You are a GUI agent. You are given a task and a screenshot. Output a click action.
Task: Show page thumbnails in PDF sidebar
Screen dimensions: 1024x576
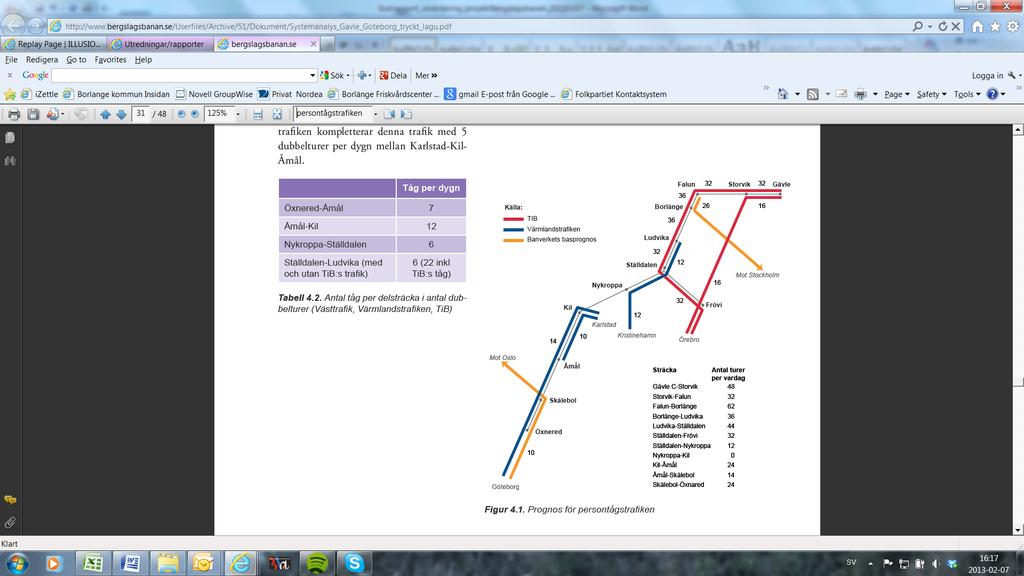10,138
